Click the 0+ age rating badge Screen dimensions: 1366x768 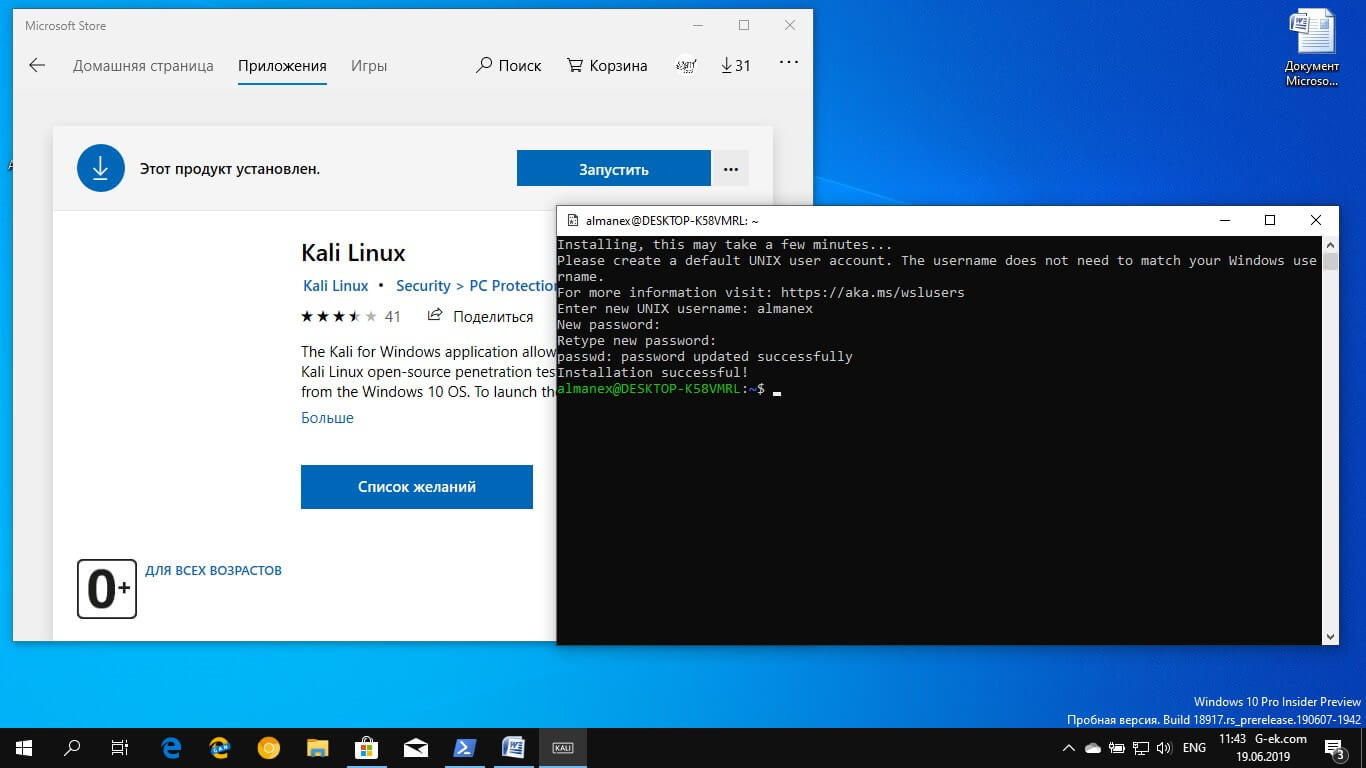click(x=107, y=589)
